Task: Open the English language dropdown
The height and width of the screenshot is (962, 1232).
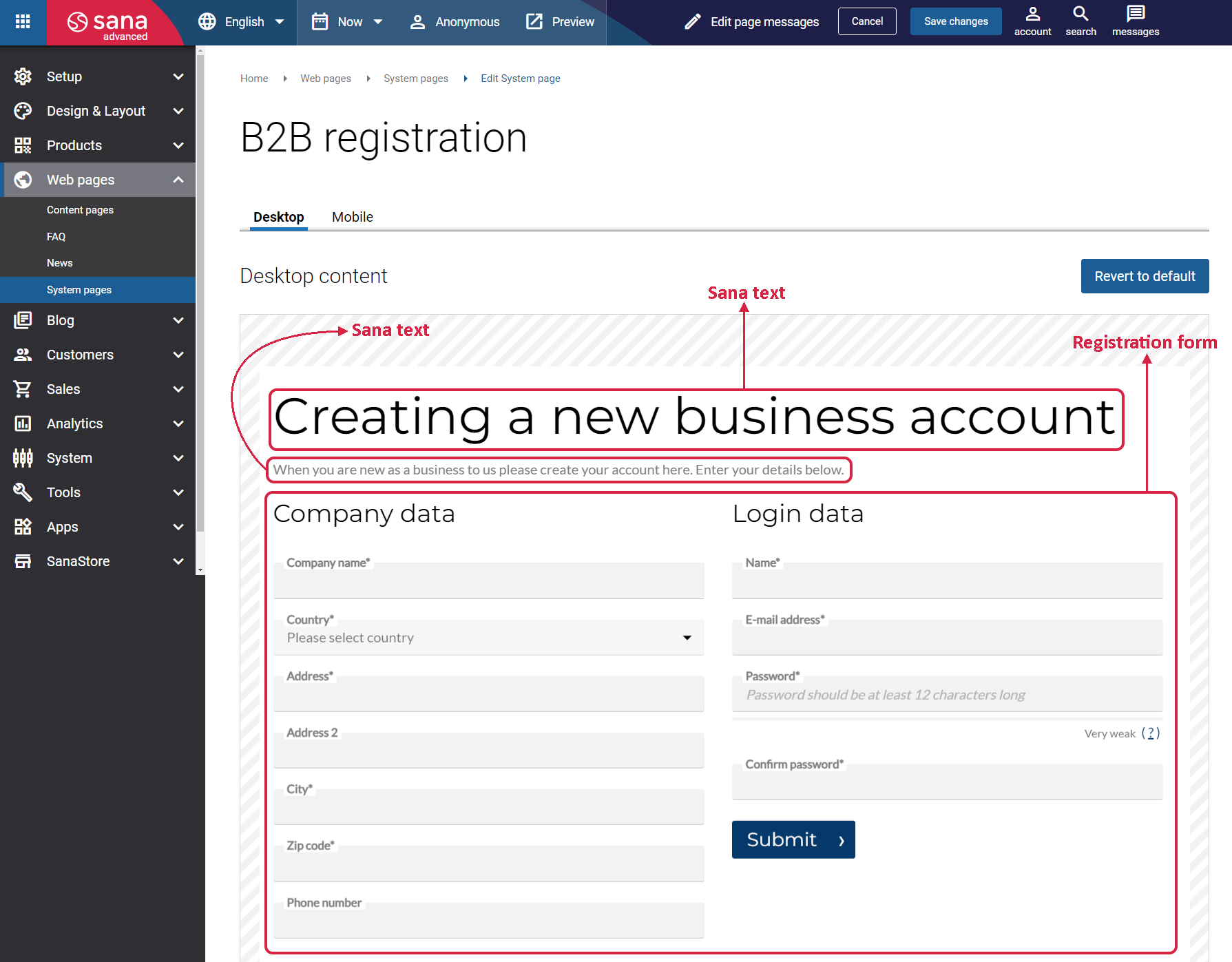Action: (242, 22)
